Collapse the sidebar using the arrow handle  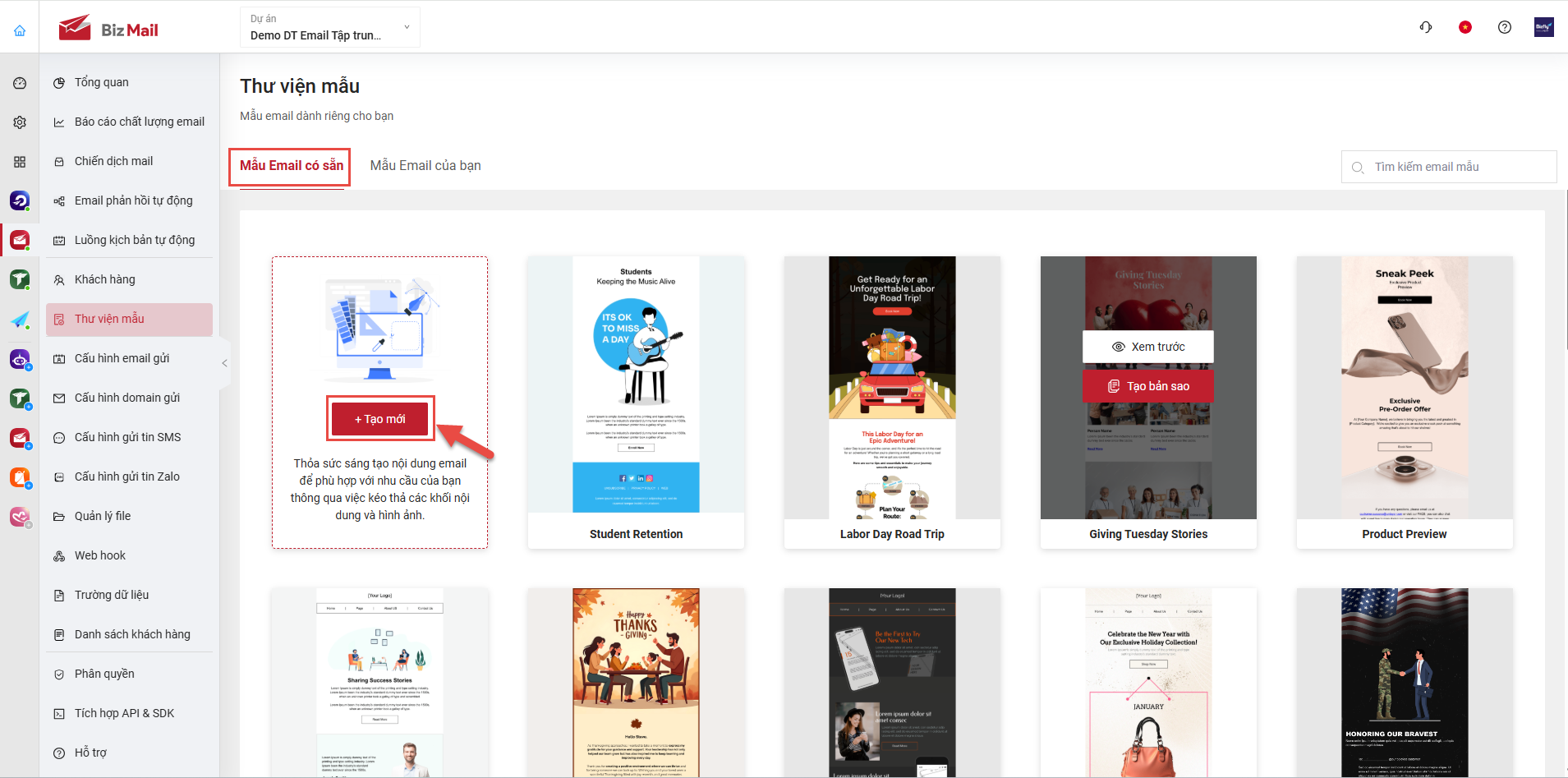point(224,362)
